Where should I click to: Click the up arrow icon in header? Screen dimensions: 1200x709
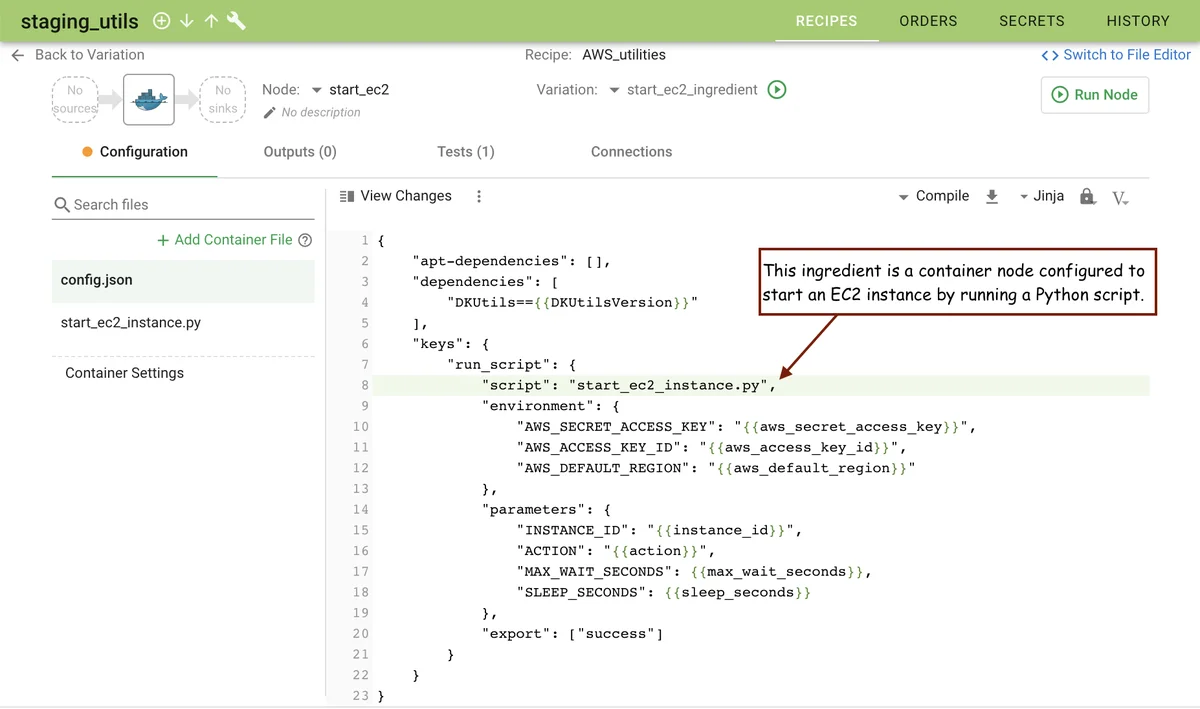pos(211,21)
